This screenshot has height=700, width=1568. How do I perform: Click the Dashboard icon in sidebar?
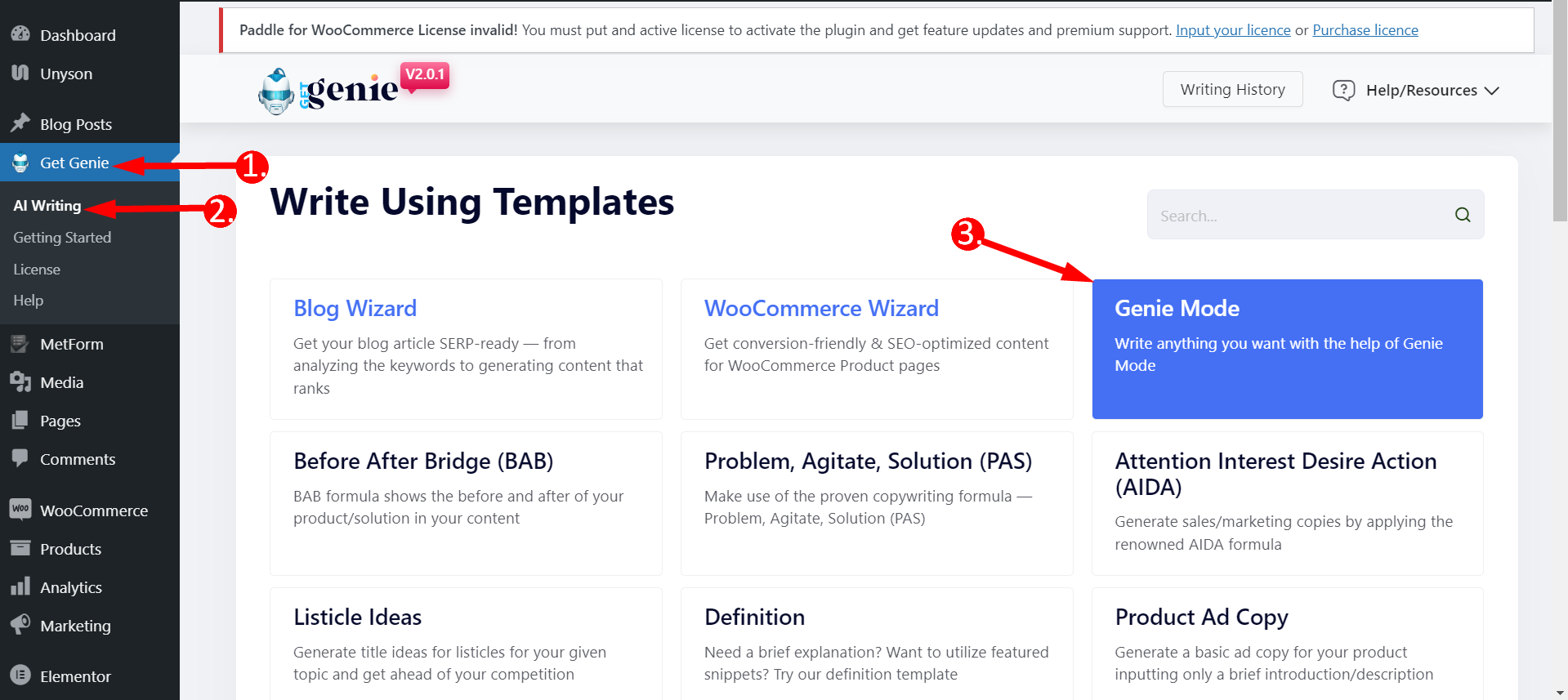coord(20,34)
